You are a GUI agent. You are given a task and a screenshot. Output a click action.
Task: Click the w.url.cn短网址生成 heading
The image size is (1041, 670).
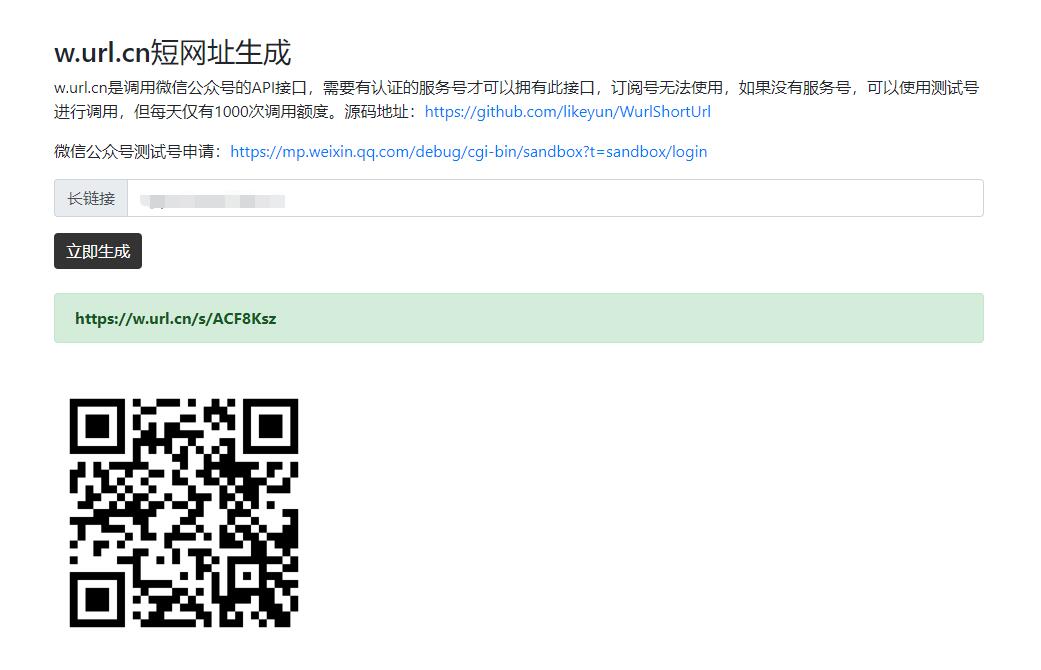[173, 52]
